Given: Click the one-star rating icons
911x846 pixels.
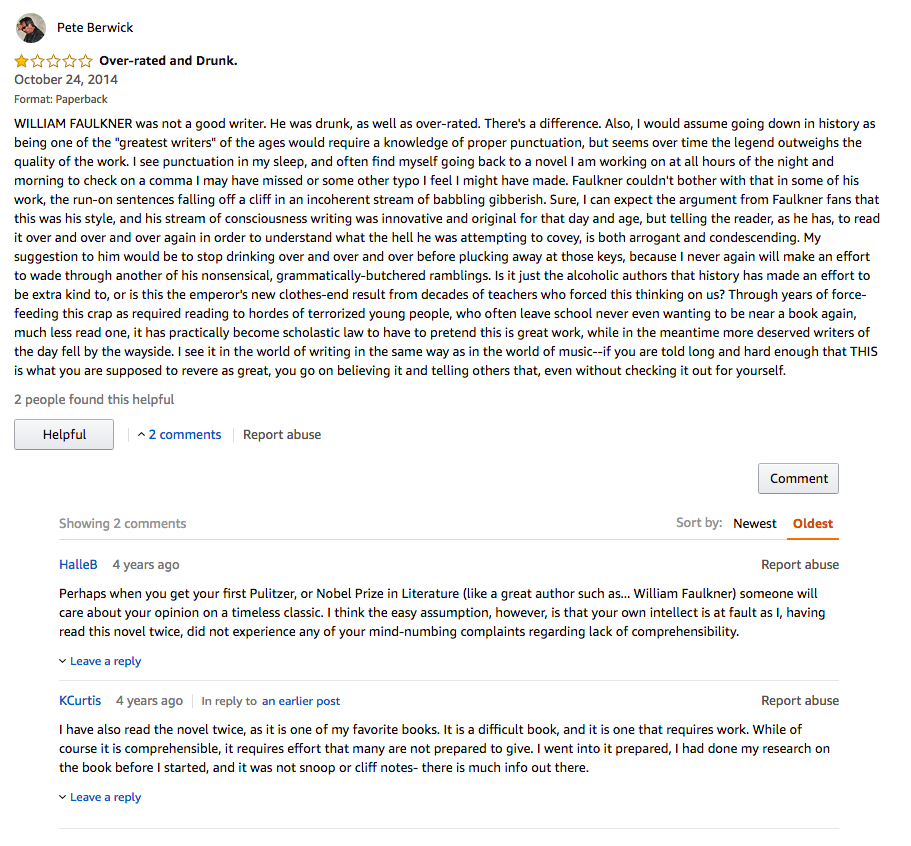Looking at the screenshot, I should pos(53,60).
